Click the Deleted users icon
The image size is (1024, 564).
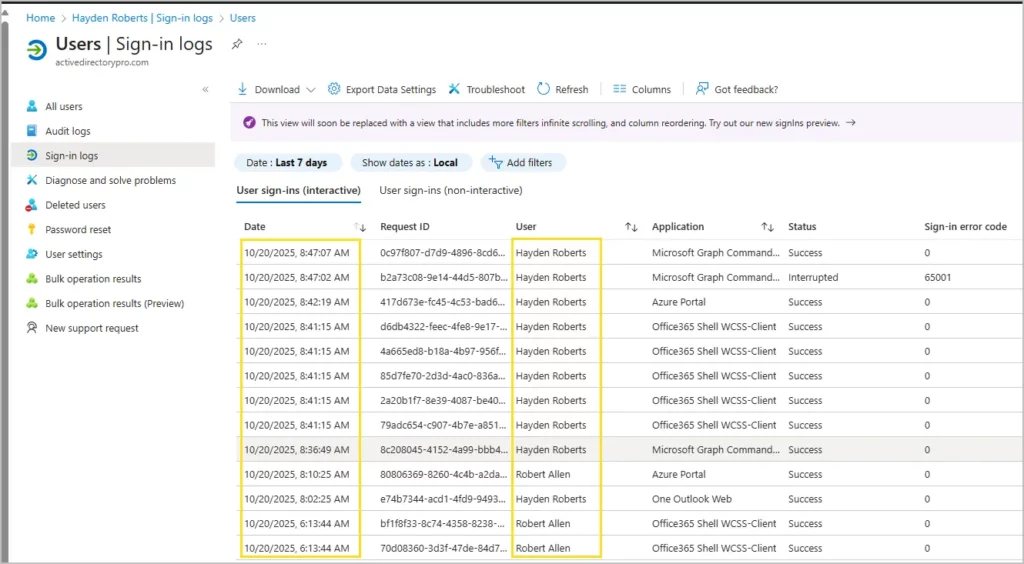[31, 205]
